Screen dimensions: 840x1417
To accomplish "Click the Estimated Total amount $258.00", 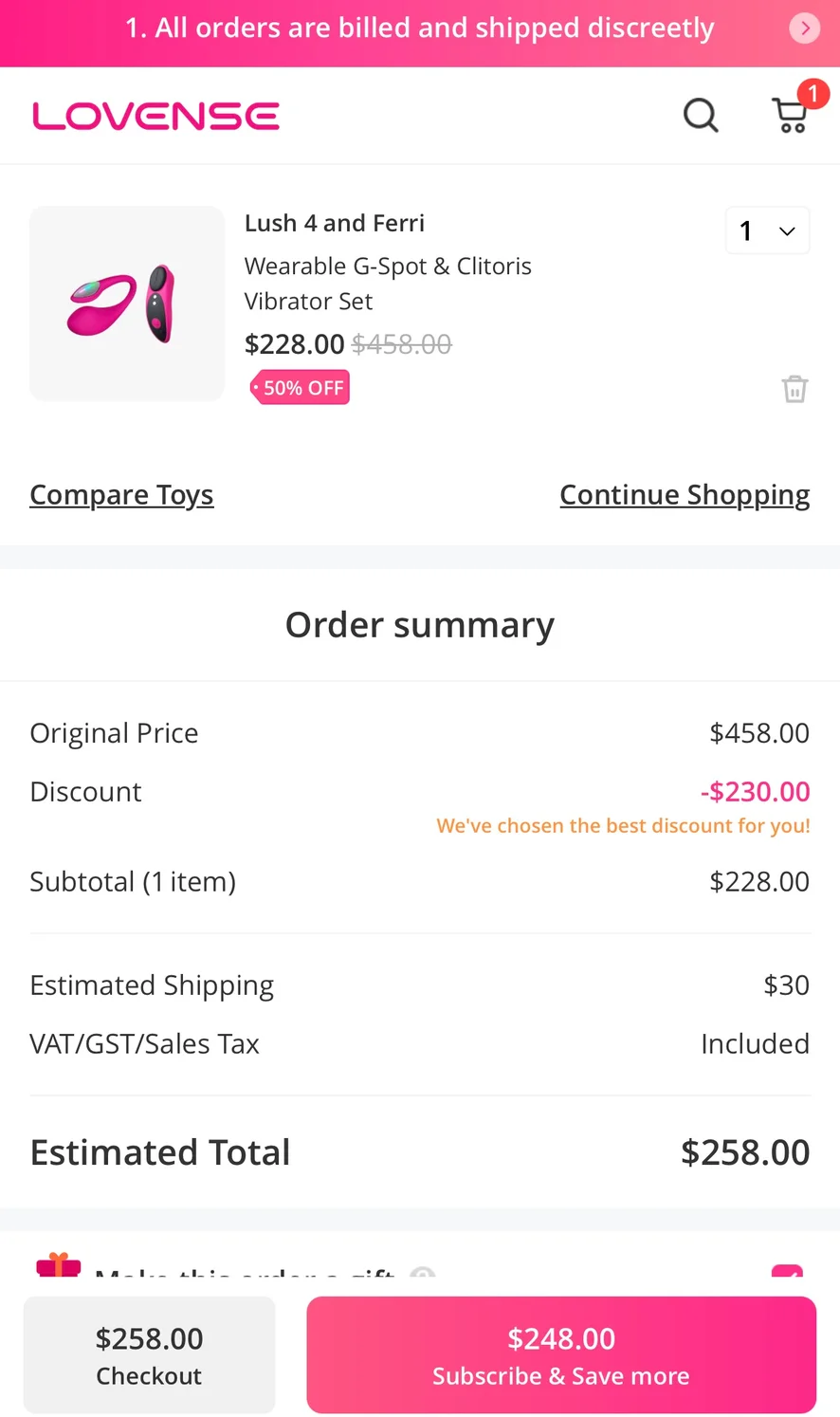I will [745, 1152].
